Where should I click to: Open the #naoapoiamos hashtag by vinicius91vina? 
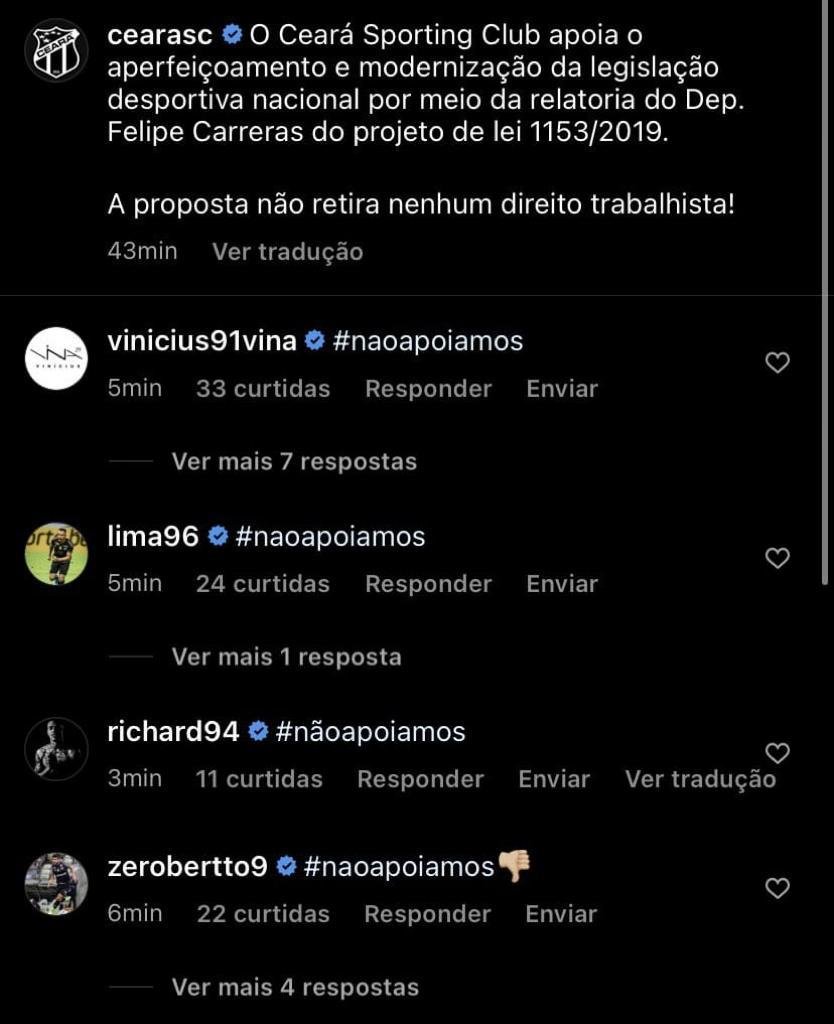pyautogui.click(x=427, y=341)
